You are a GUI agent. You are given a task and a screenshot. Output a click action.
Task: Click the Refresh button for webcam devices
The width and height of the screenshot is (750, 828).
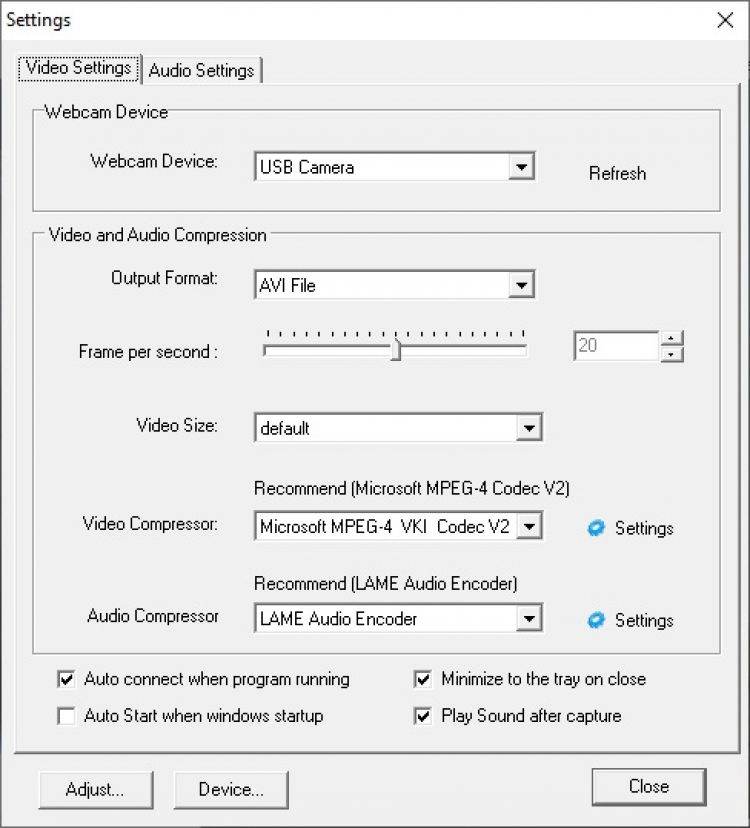(617, 174)
